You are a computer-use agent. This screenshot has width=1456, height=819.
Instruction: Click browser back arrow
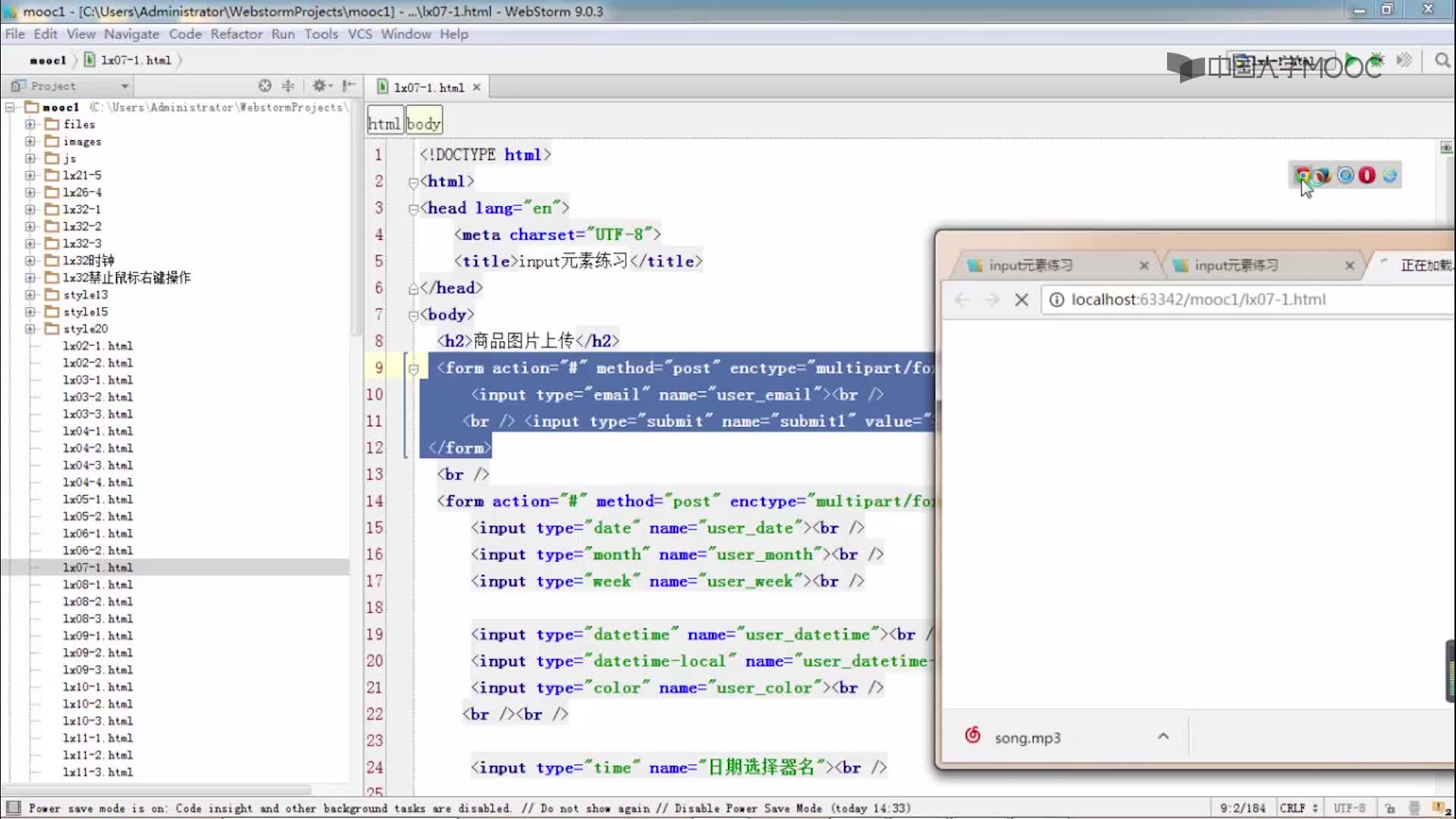tap(962, 300)
